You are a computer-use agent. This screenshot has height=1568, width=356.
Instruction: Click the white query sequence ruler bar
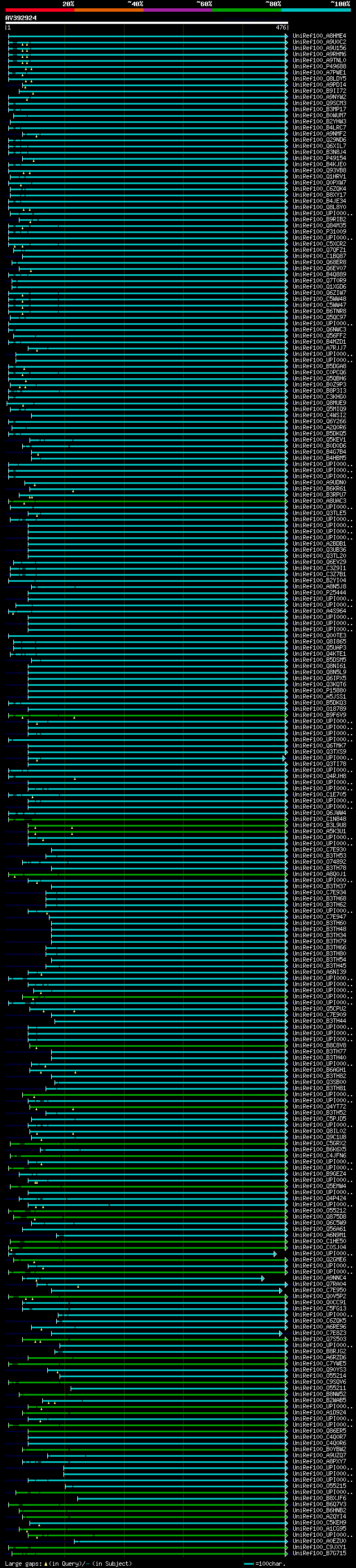(146, 23)
